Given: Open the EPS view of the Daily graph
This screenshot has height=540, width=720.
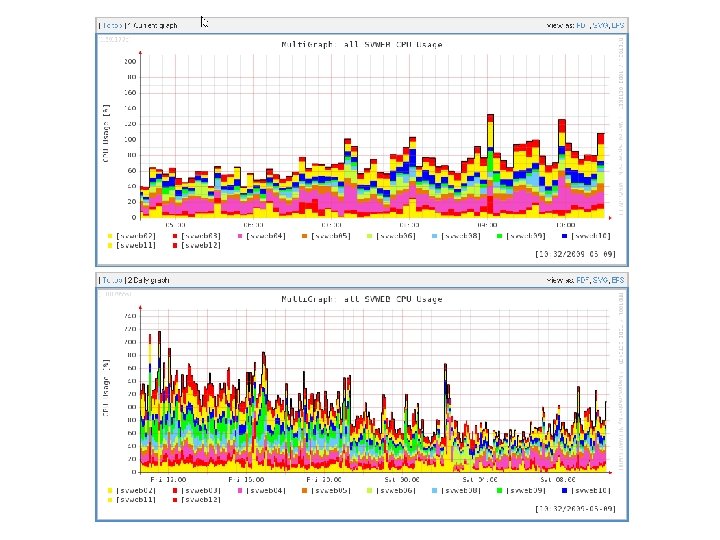Looking at the screenshot, I should pyautogui.click(x=618, y=280).
